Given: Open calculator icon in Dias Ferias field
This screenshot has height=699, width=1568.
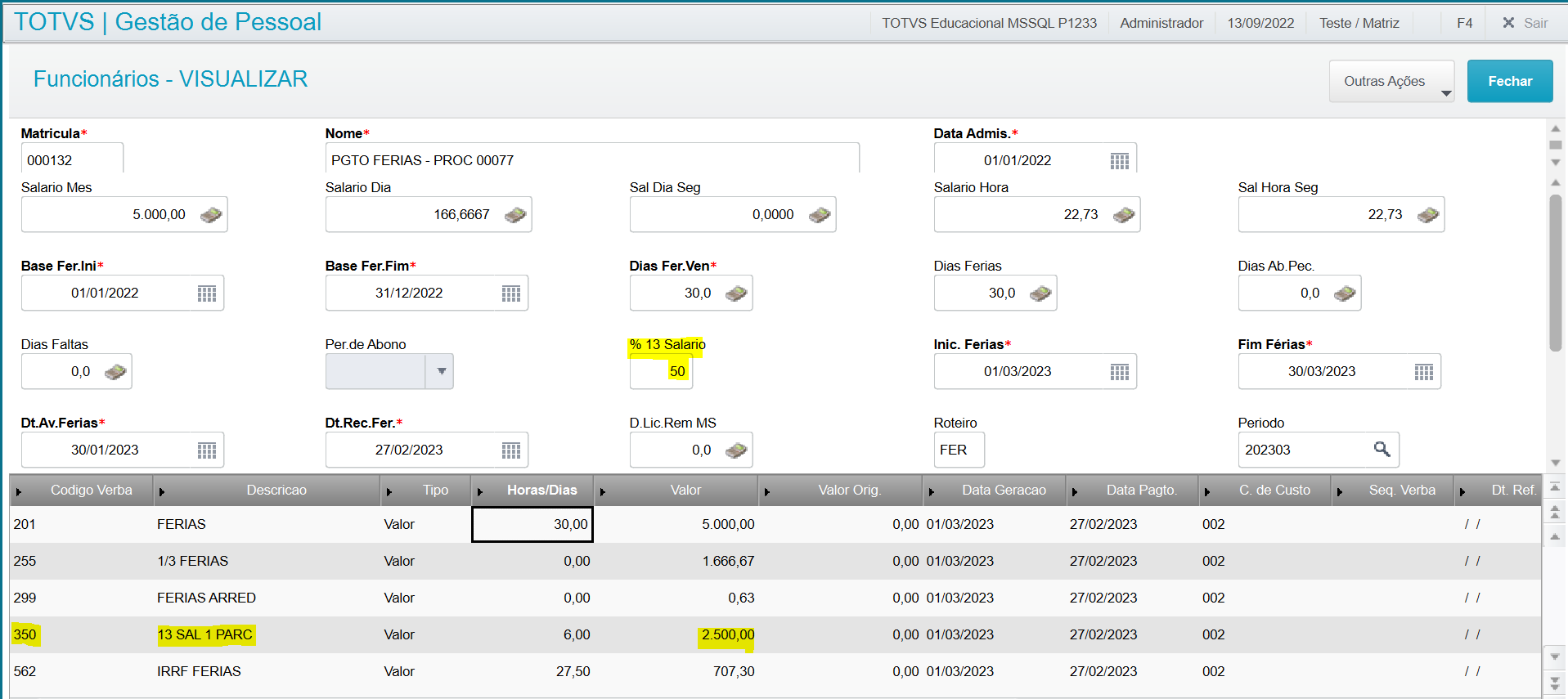Looking at the screenshot, I should pos(1040,293).
